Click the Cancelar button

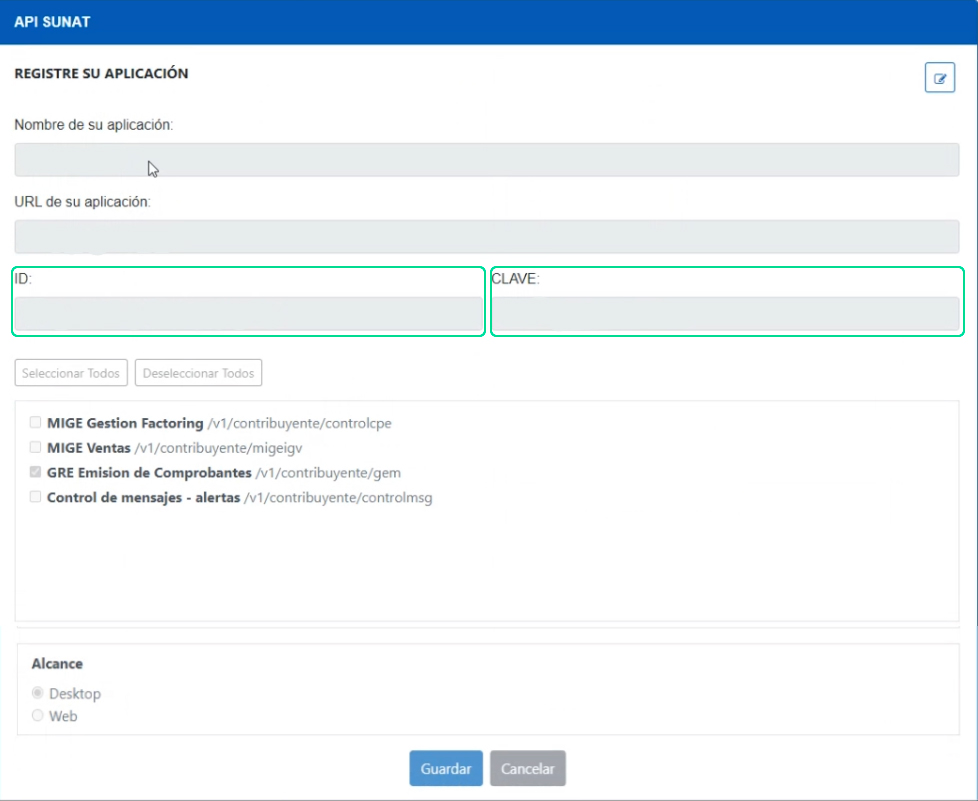(x=528, y=769)
